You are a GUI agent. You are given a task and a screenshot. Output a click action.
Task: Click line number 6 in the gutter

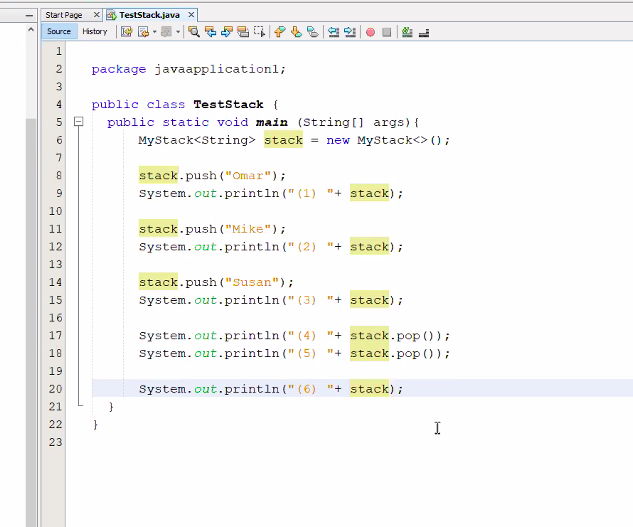[59, 140]
